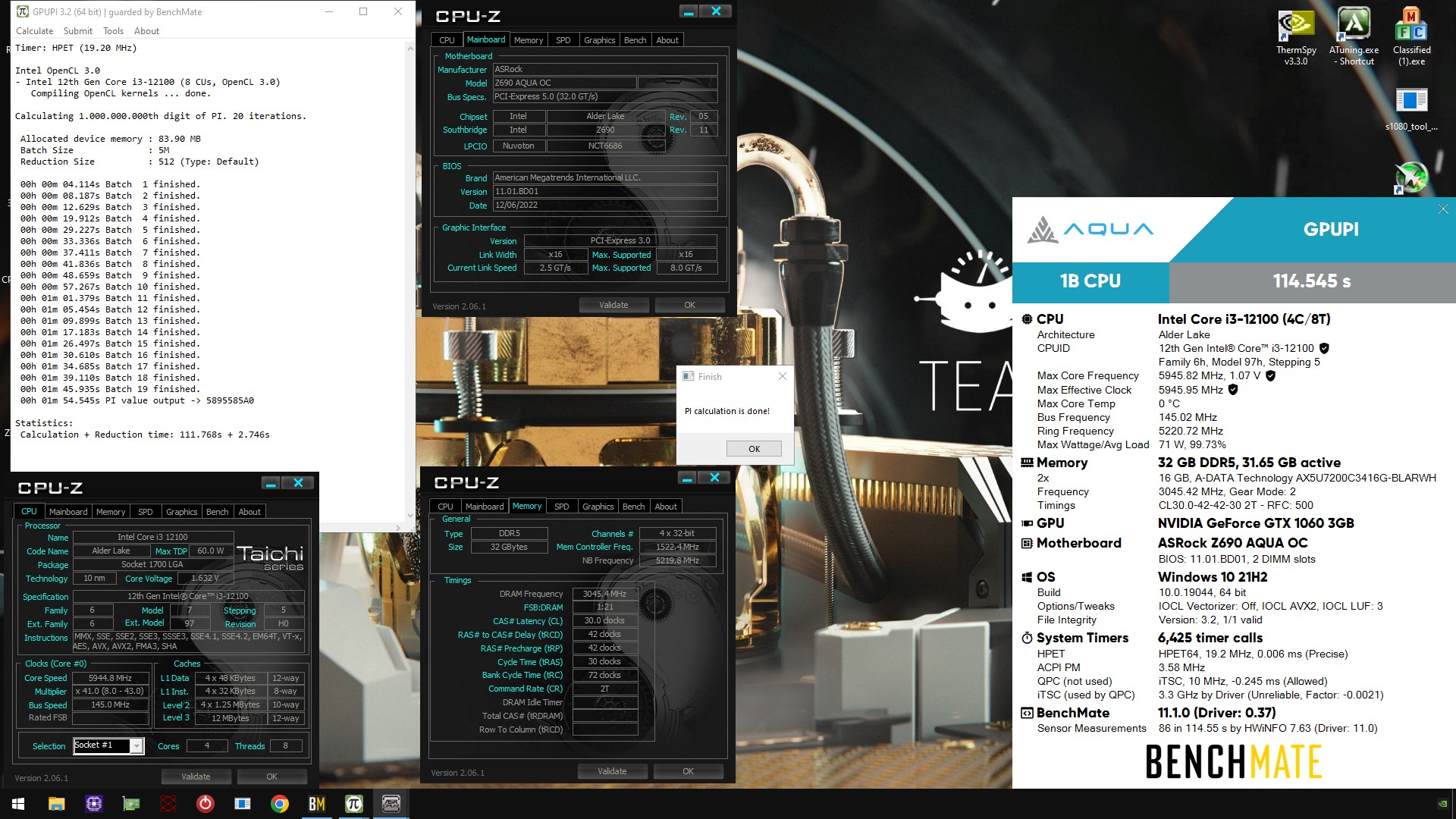
Task: Click Validate in Memory CPU-Z window
Action: pyautogui.click(x=612, y=771)
